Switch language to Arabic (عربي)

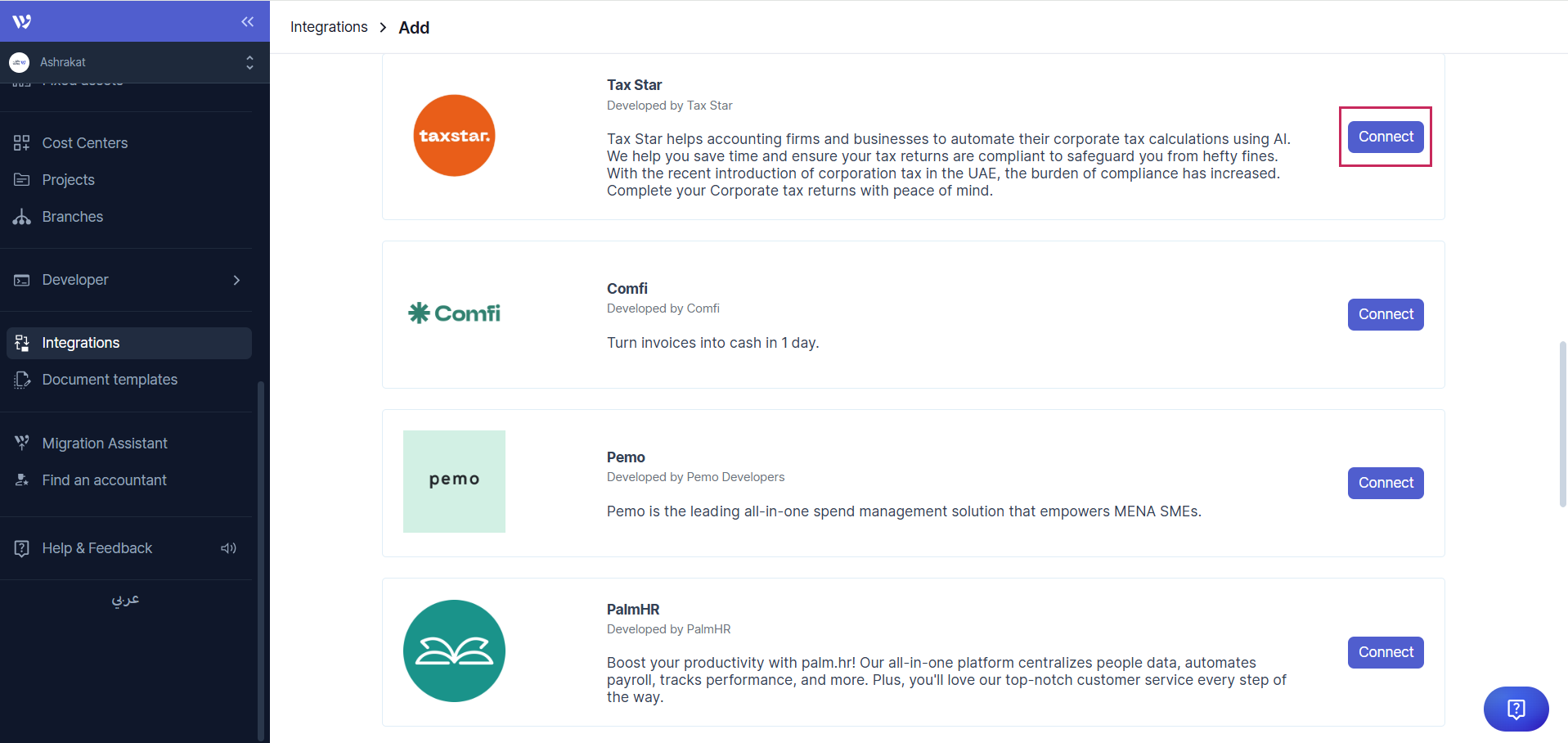[125, 600]
